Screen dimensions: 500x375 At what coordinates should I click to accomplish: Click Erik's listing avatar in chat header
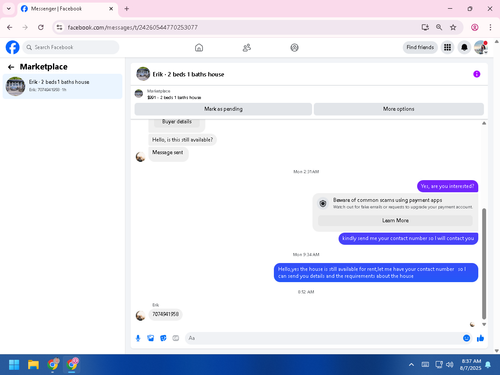click(x=143, y=74)
